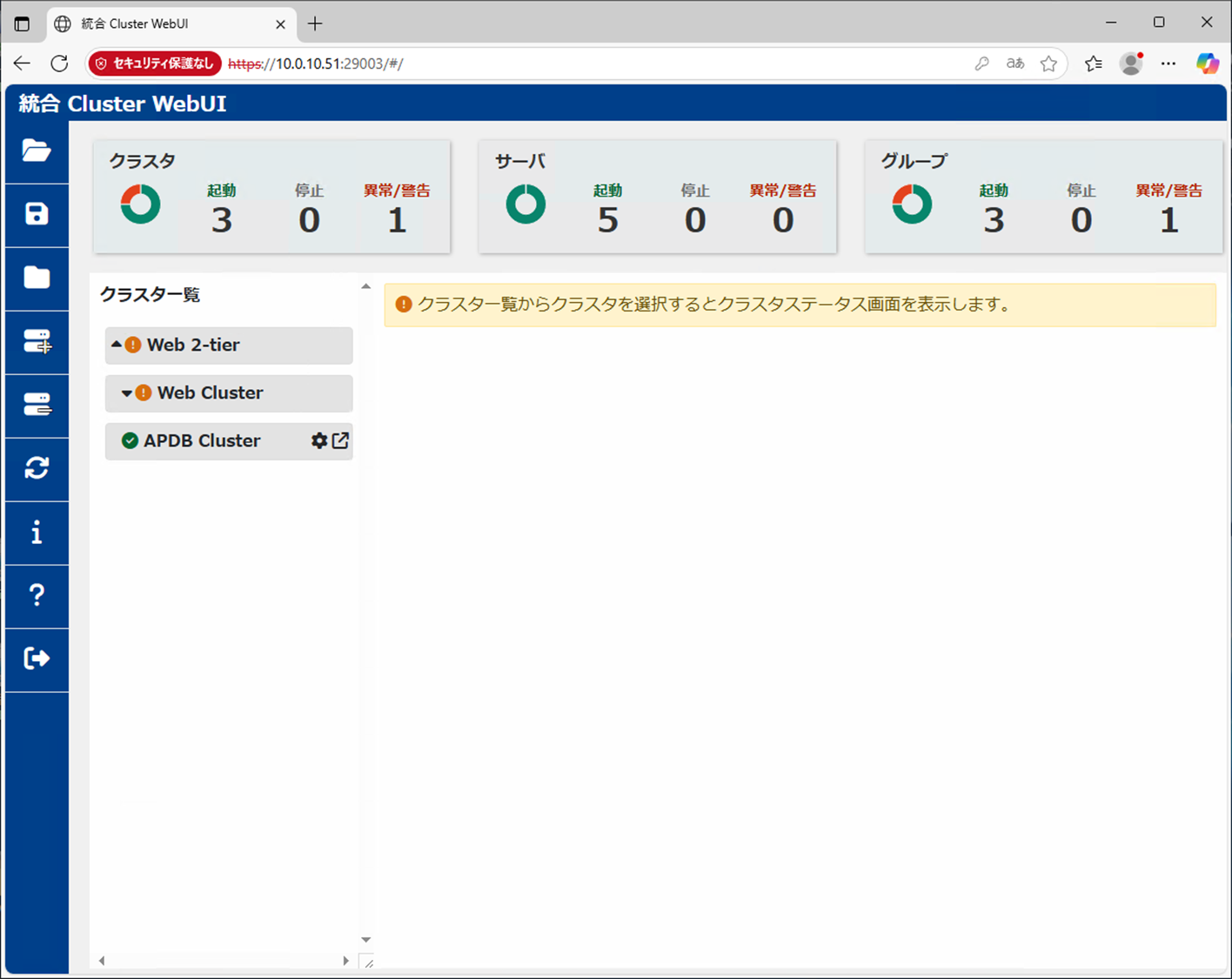
Task: Open the information 'i' sidebar icon
Action: [37, 532]
